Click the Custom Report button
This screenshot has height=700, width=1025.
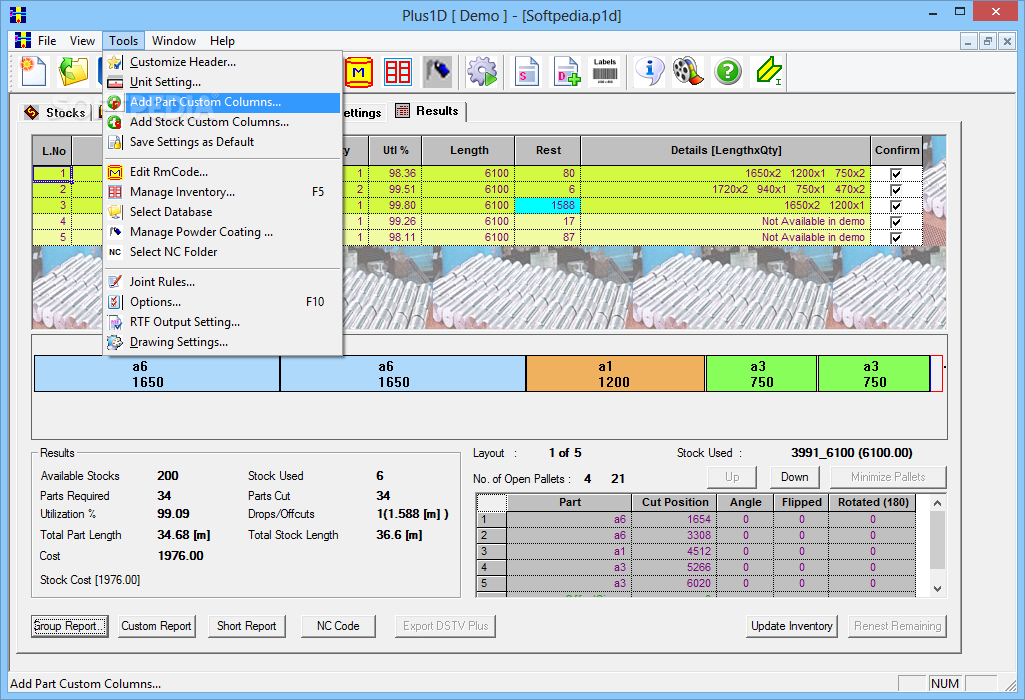(156, 626)
